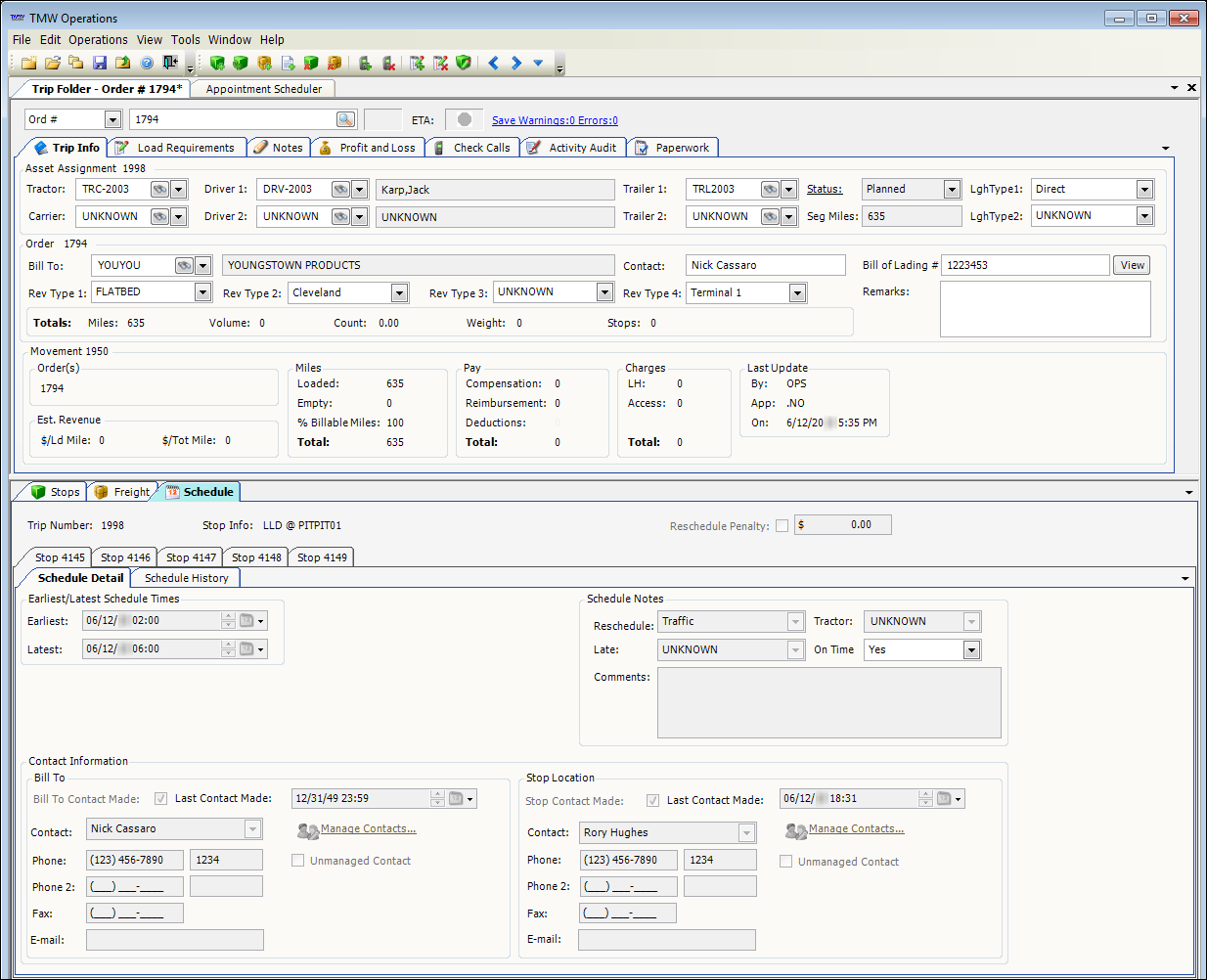This screenshot has width=1207, height=980.
Task: Click the first green cube toolbar icon
Action: coord(216,63)
